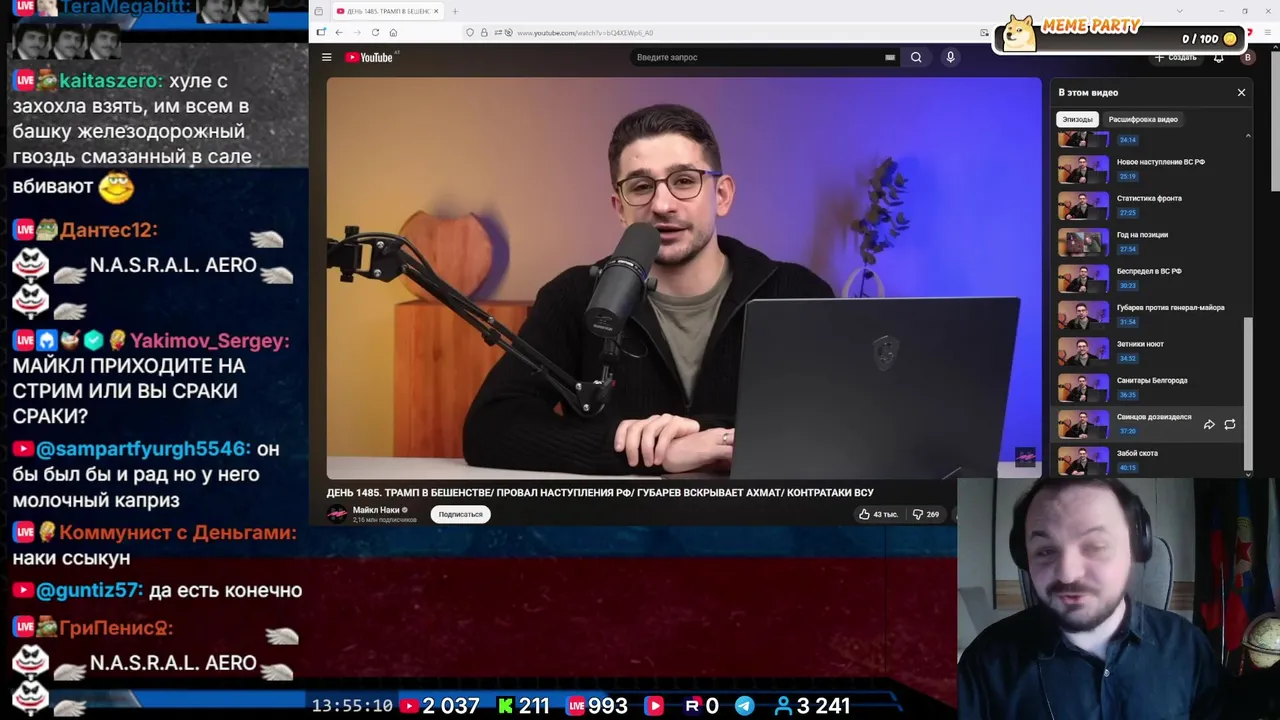Click the Meme Party coin icon
The width and height of the screenshot is (1280, 720).
(x=1230, y=39)
